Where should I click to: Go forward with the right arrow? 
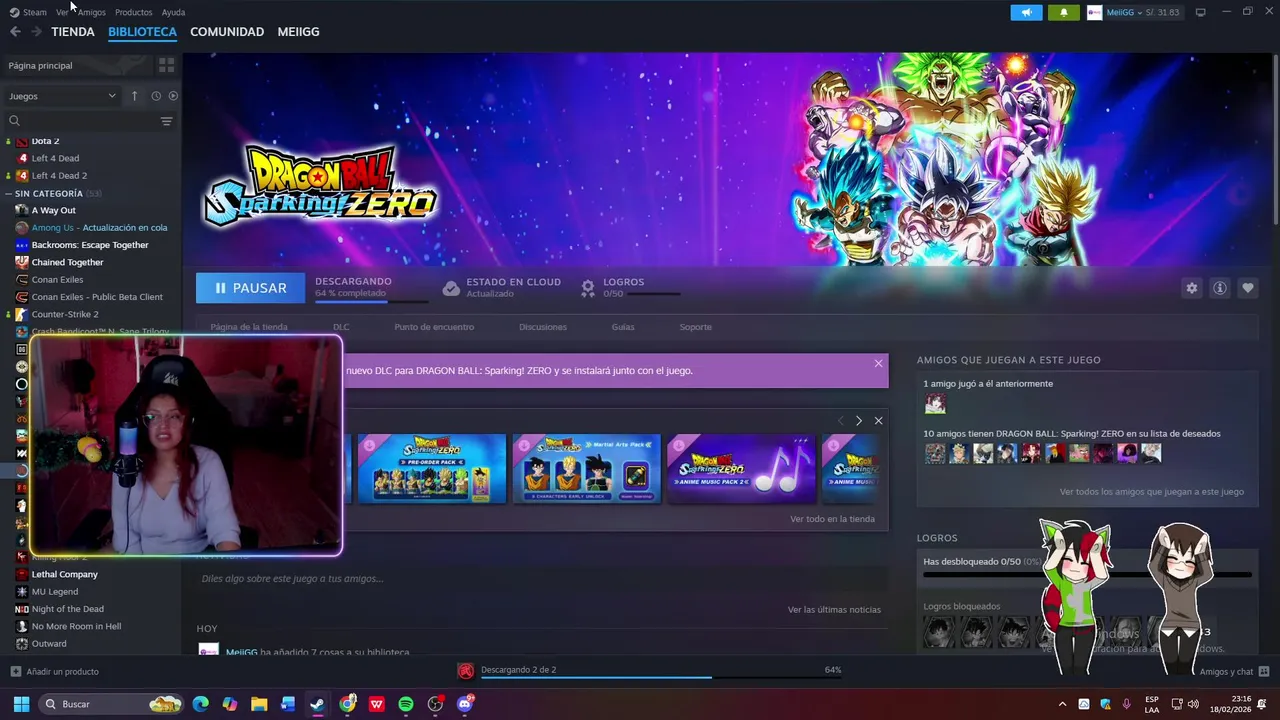tap(36, 32)
